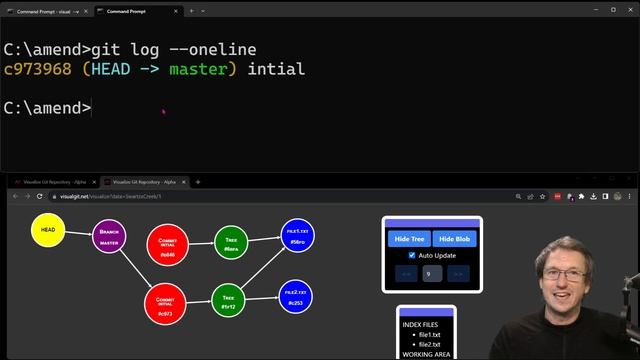Close the first Command Prompt tab

pos(86,11)
